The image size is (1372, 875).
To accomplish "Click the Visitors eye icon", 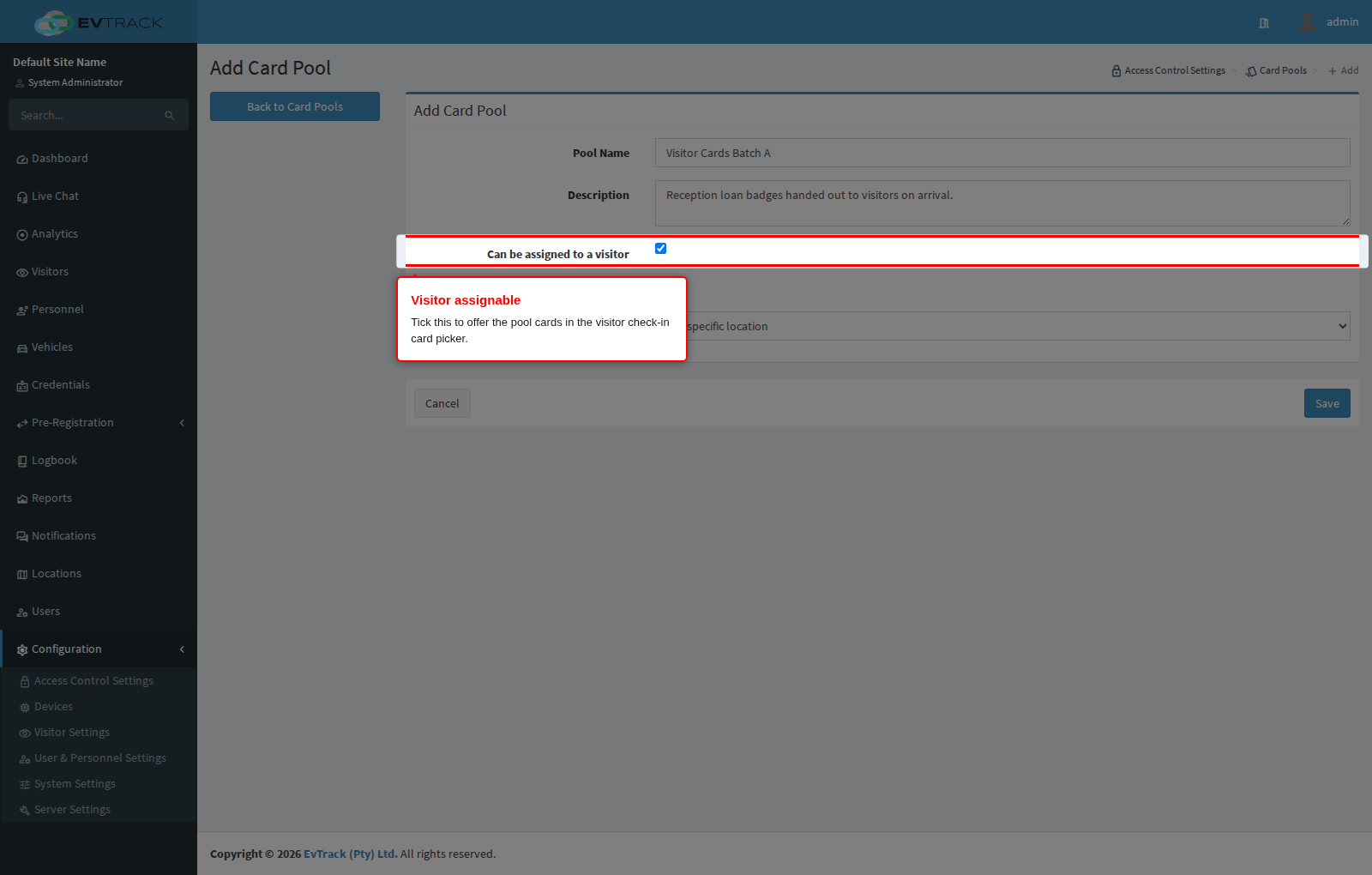I will [x=22, y=273].
